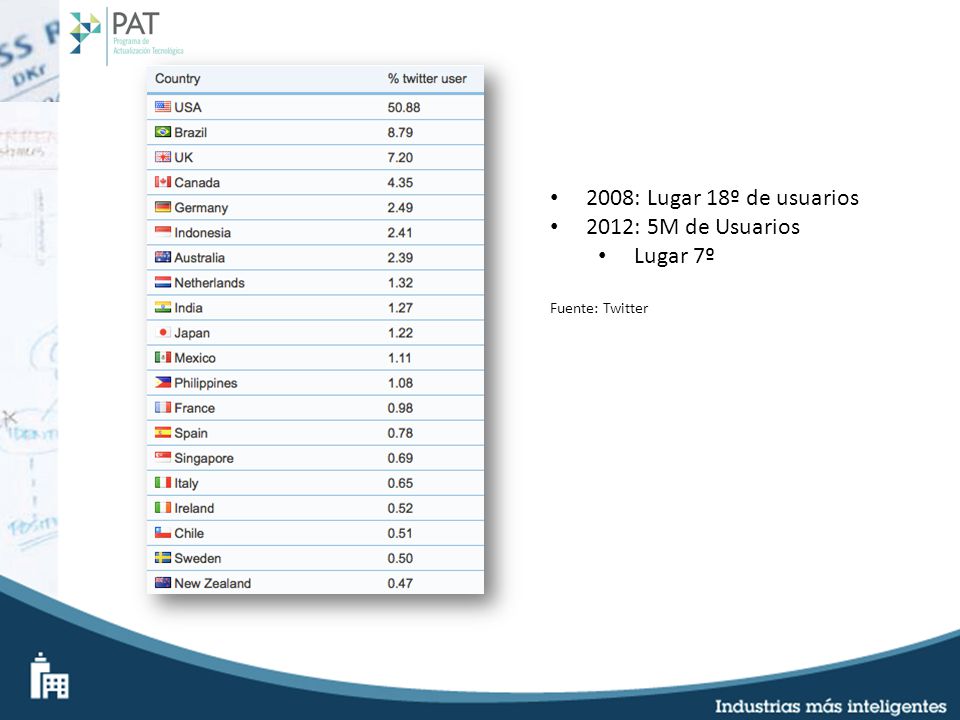Click the 'Programa de Actualización Tecnológica' subtitle
The height and width of the screenshot is (720, 960).
(x=148, y=46)
